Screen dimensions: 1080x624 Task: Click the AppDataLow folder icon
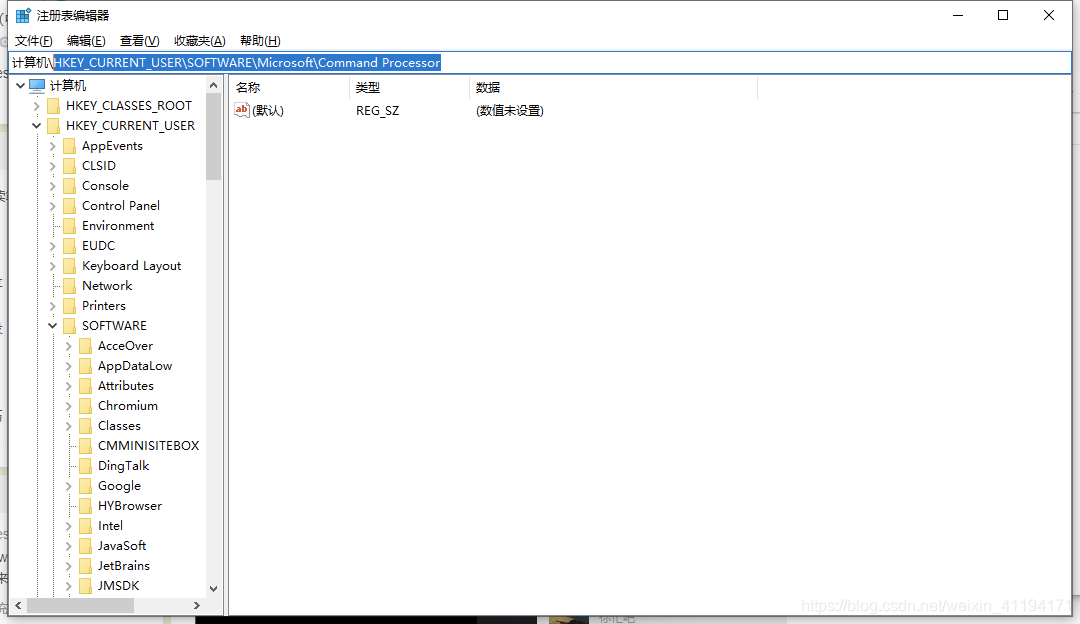(x=85, y=366)
